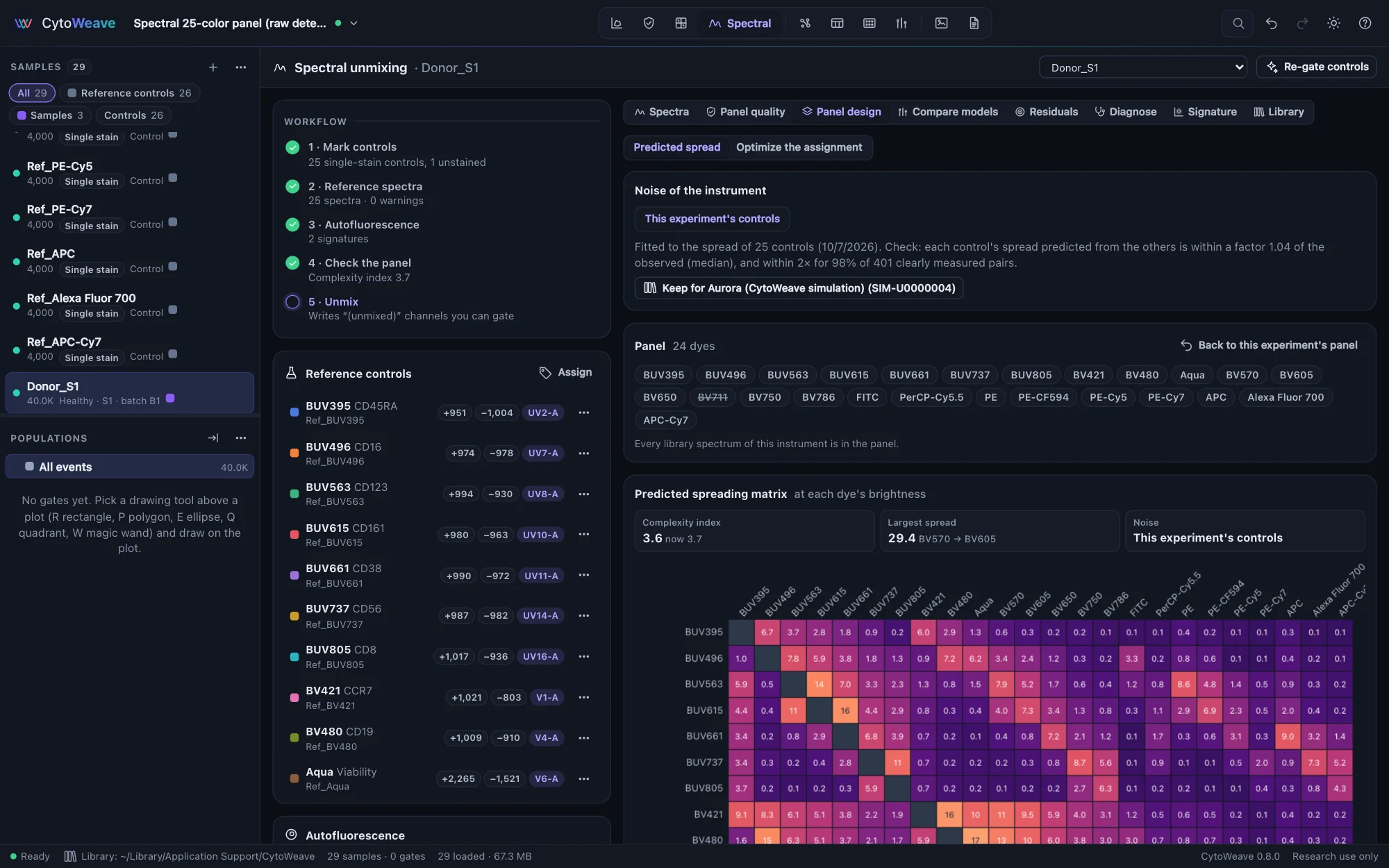Viewport: 1389px width, 868px height.
Task: Click the Re-gate controls button
Action: pos(1317,67)
